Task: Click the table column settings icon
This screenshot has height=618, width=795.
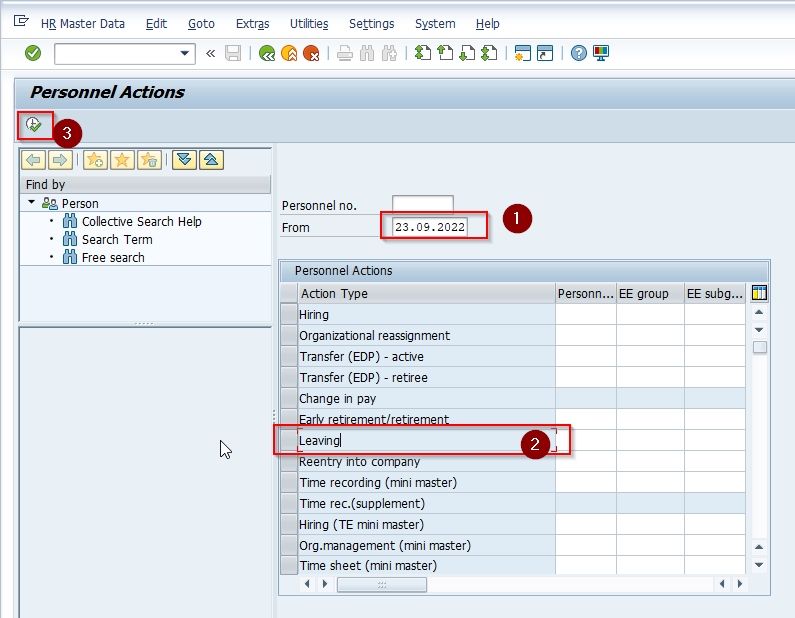Action: tap(759, 293)
